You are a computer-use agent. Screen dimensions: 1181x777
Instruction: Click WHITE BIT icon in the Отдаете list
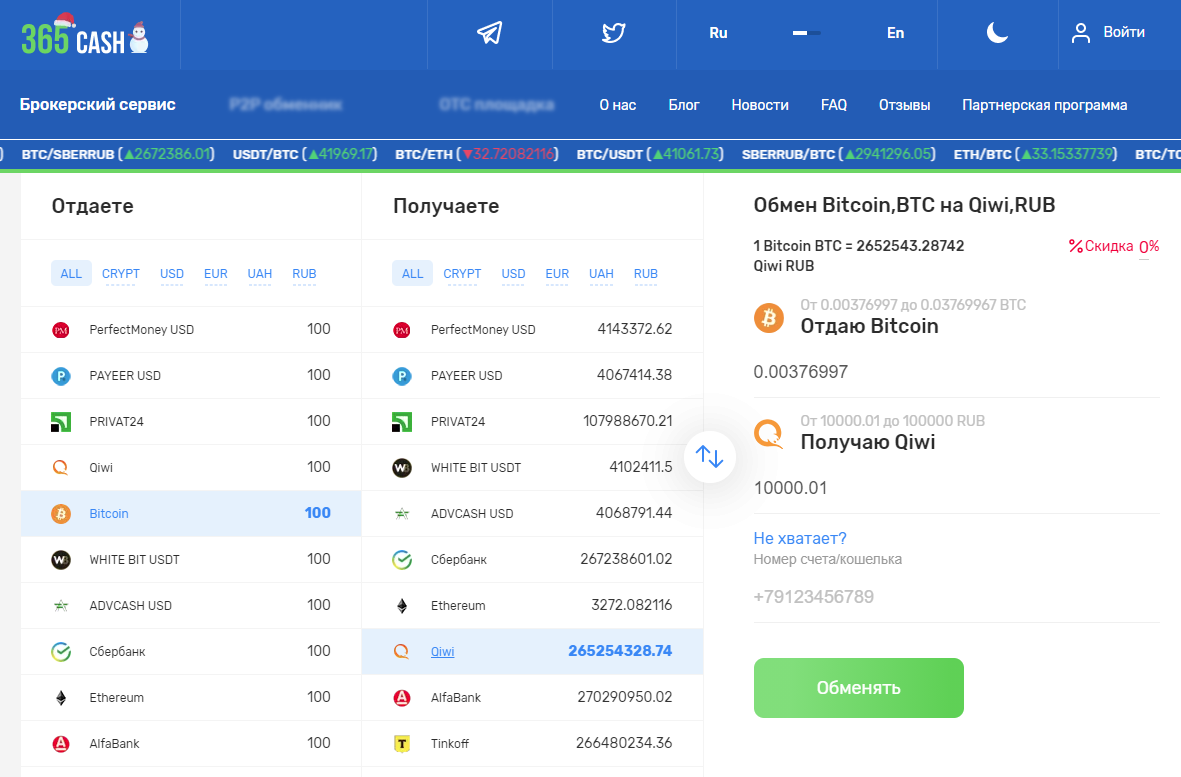(61, 559)
